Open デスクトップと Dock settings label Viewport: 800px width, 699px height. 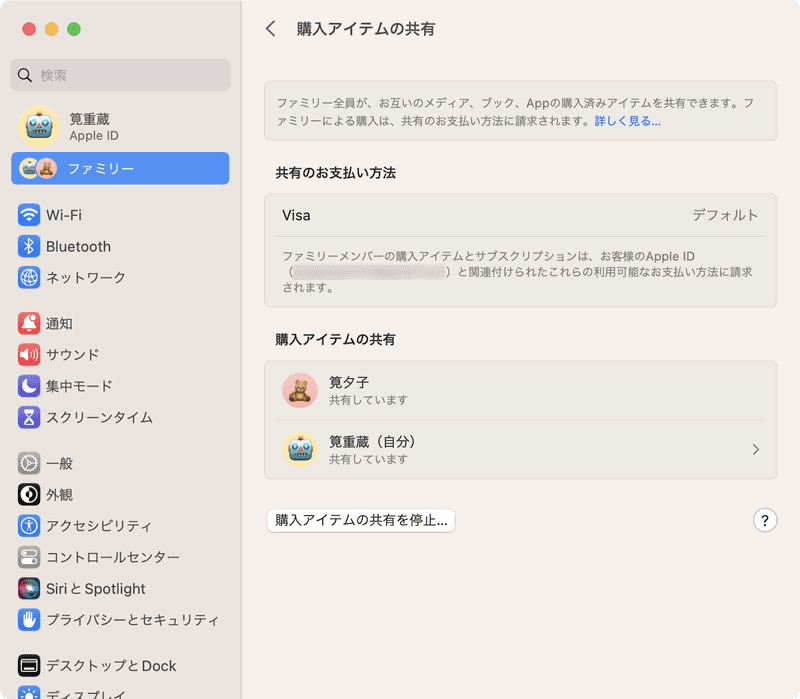coord(111,666)
